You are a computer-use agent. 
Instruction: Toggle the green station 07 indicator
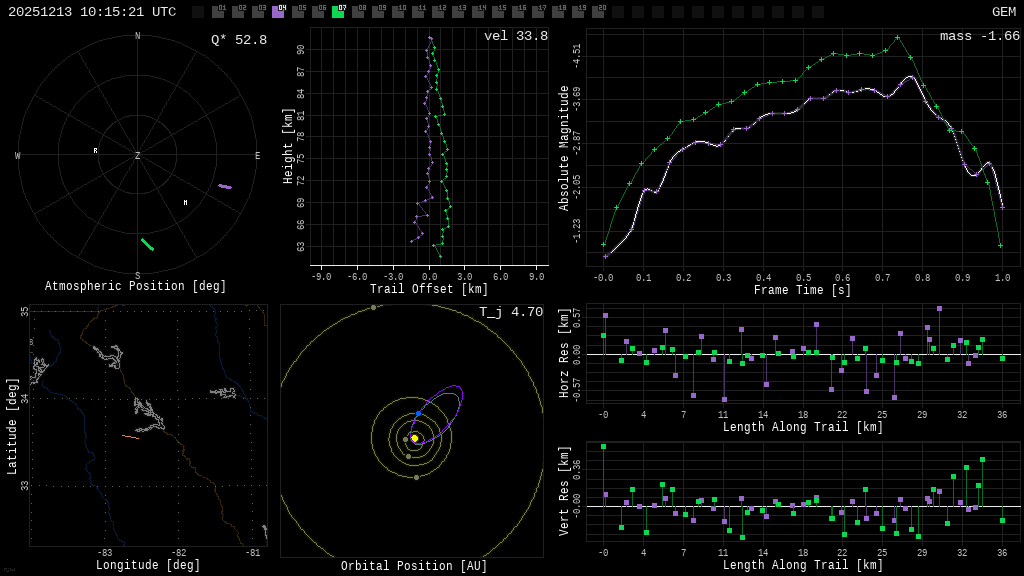click(338, 12)
